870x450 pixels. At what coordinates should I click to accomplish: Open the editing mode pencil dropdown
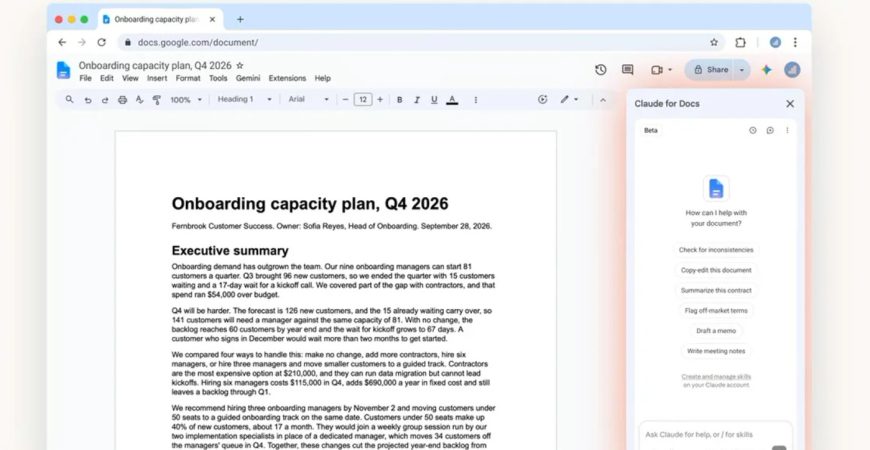pyautogui.click(x=569, y=99)
